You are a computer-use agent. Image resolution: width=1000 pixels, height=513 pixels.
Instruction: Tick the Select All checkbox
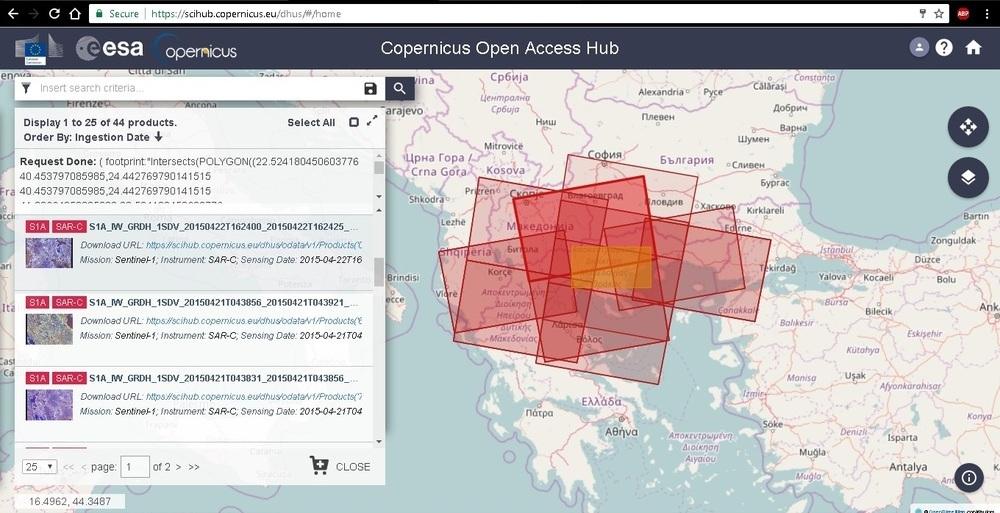coord(354,122)
